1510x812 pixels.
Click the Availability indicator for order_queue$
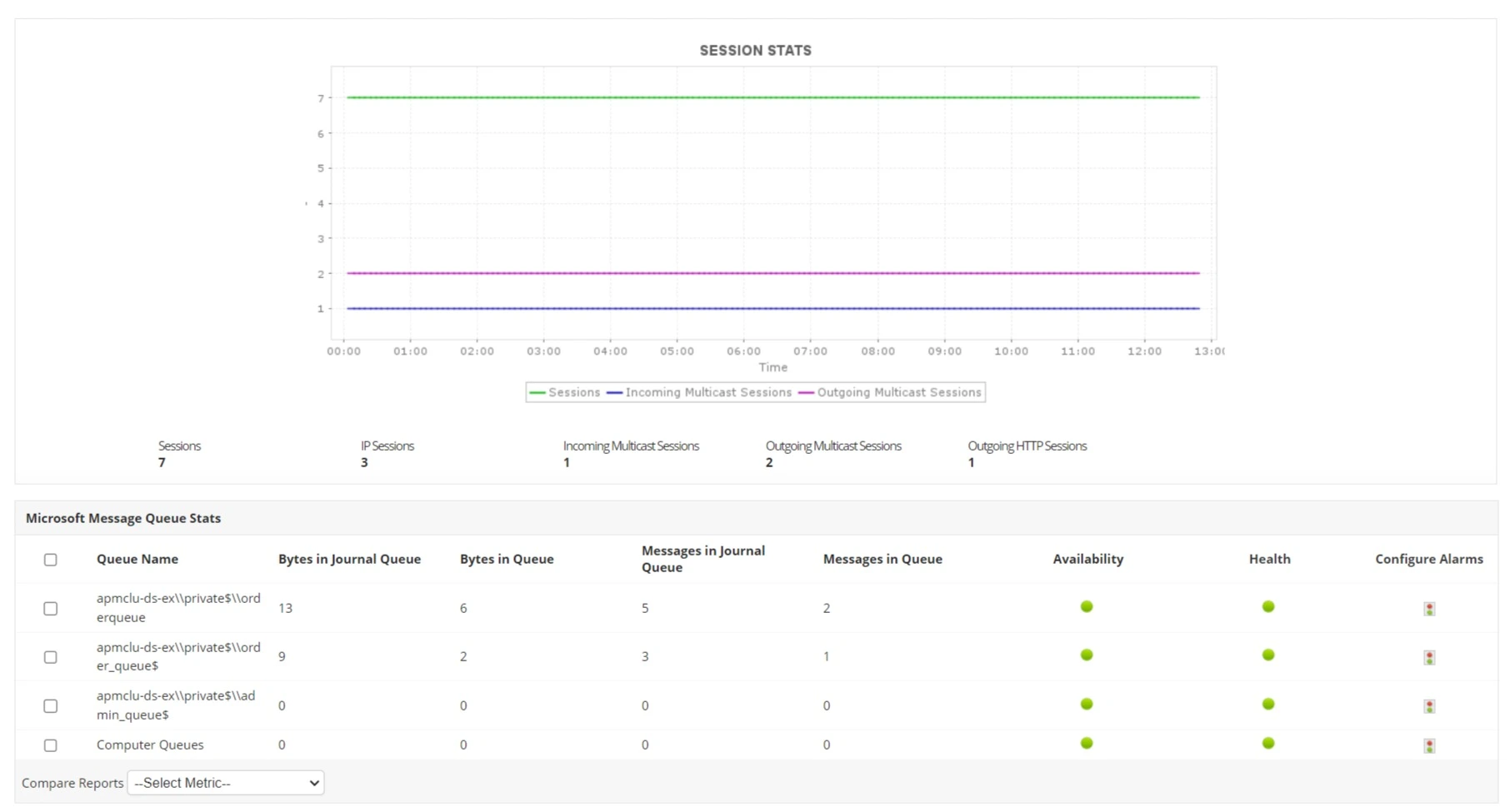(1086, 655)
